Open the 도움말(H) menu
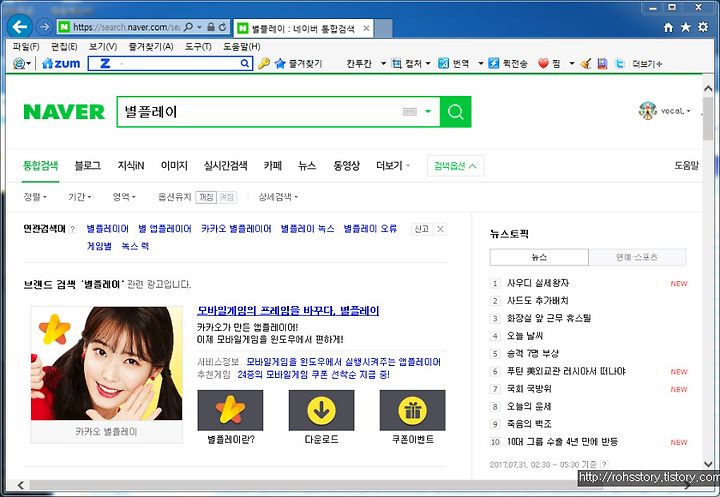Viewport: 720px width, 497px height. coord(242,46)
